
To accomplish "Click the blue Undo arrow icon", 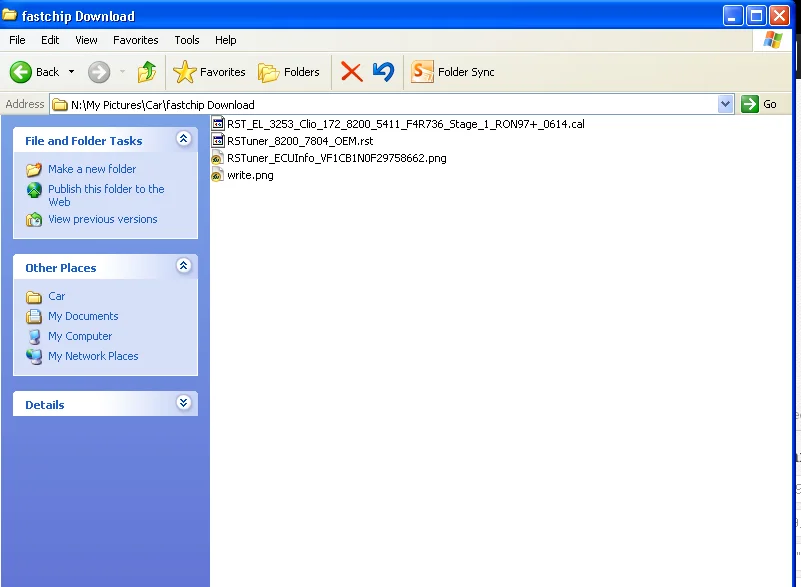I will pos(383,72).
